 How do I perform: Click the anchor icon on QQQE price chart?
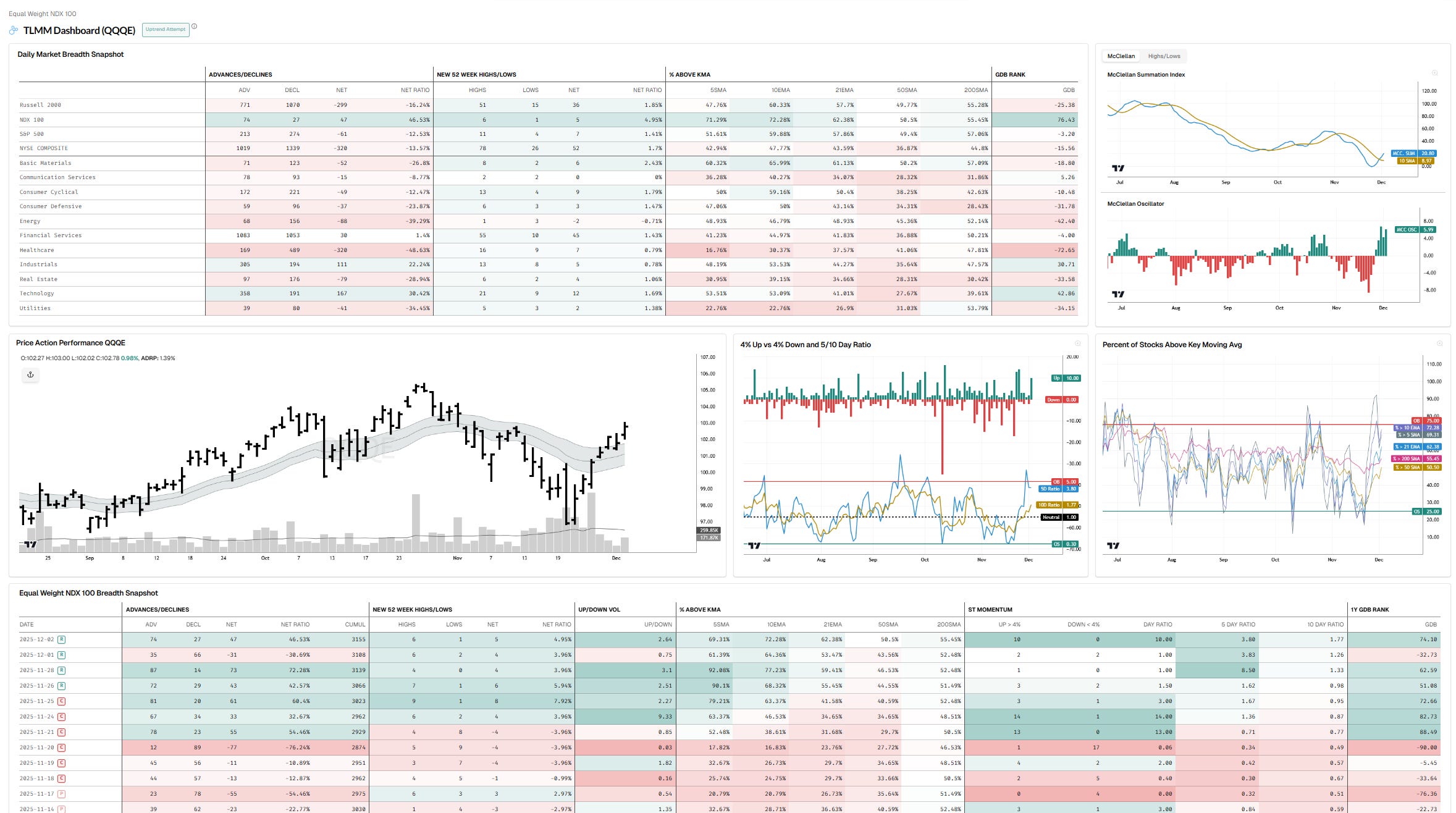(30, 375)
